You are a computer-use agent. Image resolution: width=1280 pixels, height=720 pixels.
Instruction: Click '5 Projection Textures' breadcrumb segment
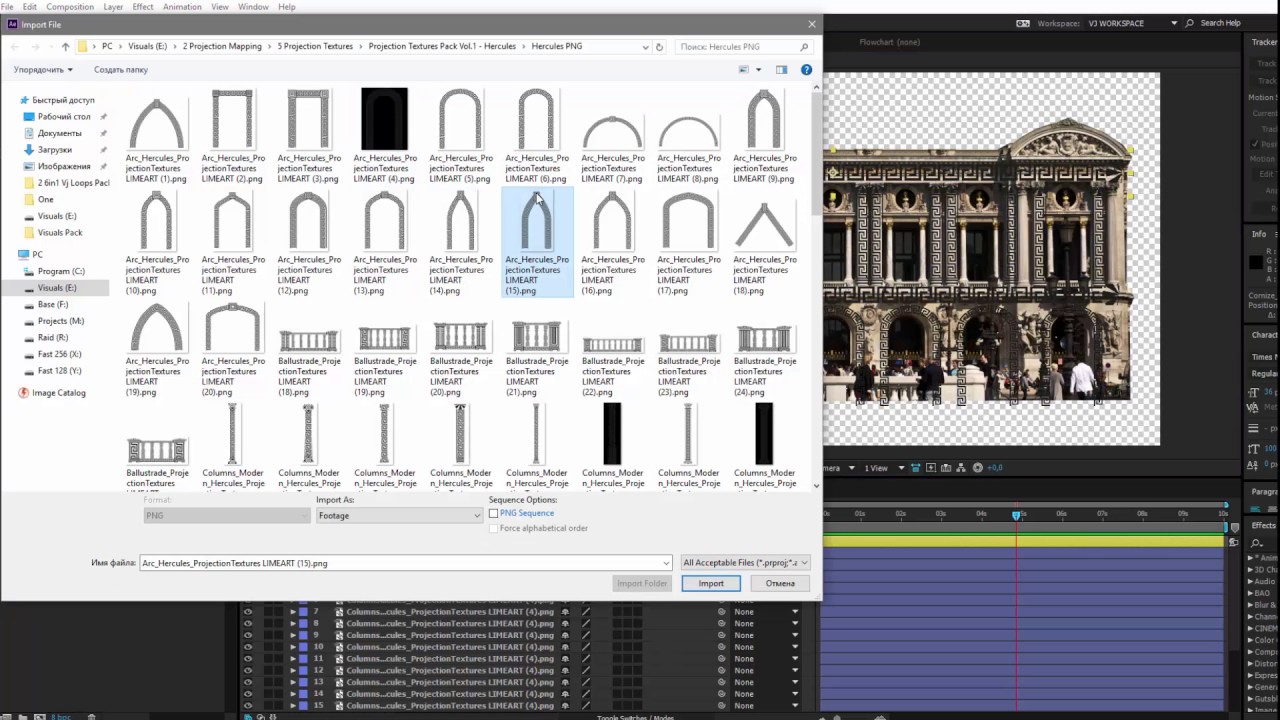[315, 47]
